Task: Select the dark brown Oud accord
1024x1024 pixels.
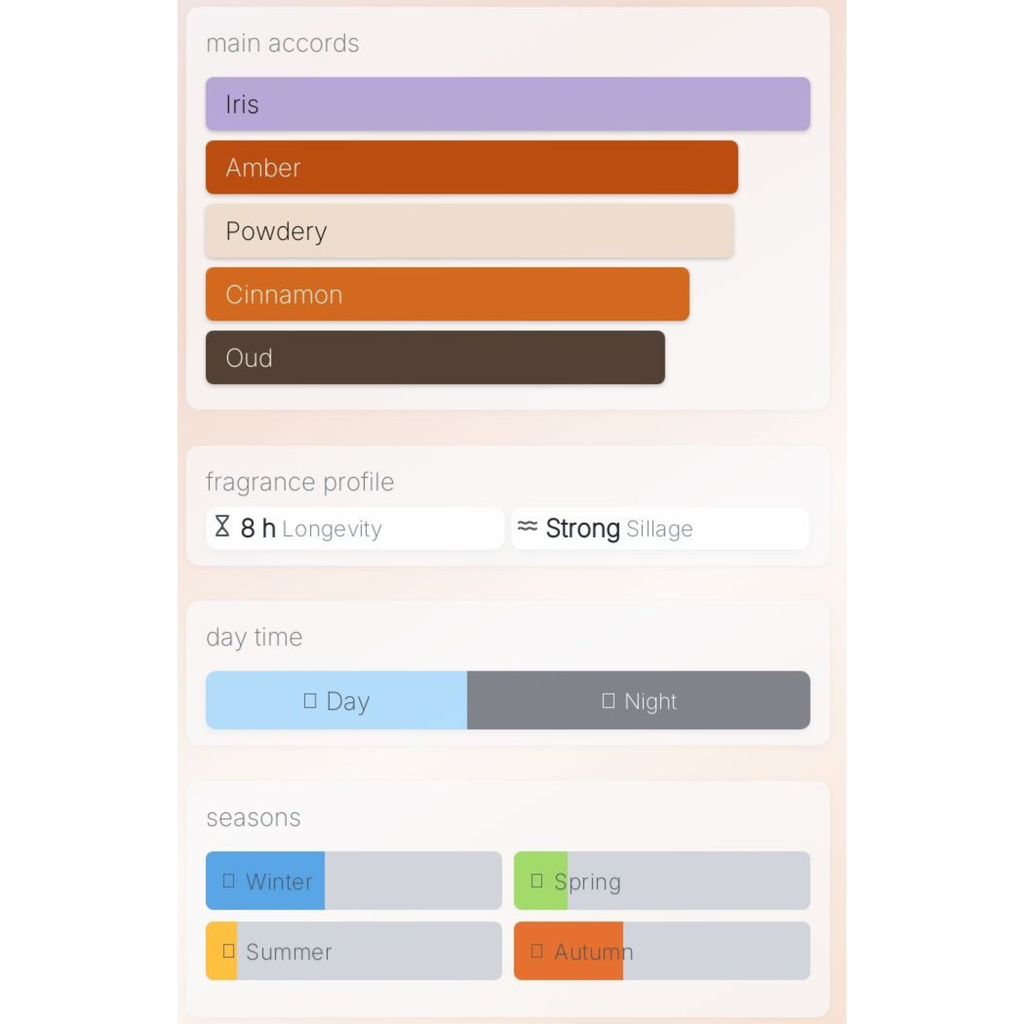Action: click(435, 358)
